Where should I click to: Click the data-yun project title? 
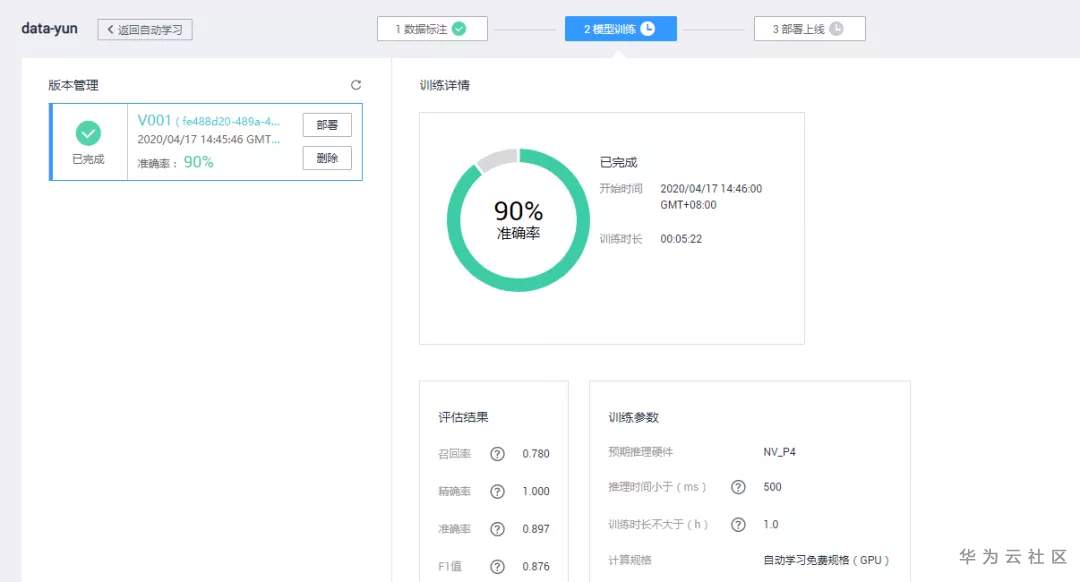(x=49, y=28)
